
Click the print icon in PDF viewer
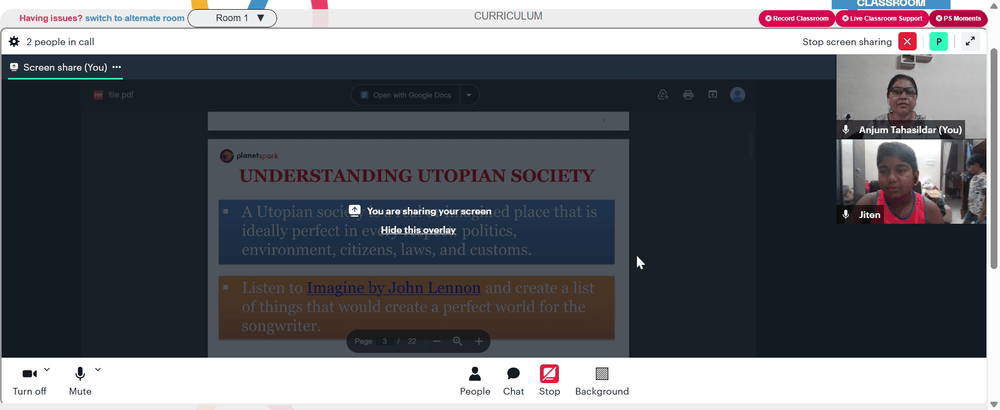click(x=688, y=95)
